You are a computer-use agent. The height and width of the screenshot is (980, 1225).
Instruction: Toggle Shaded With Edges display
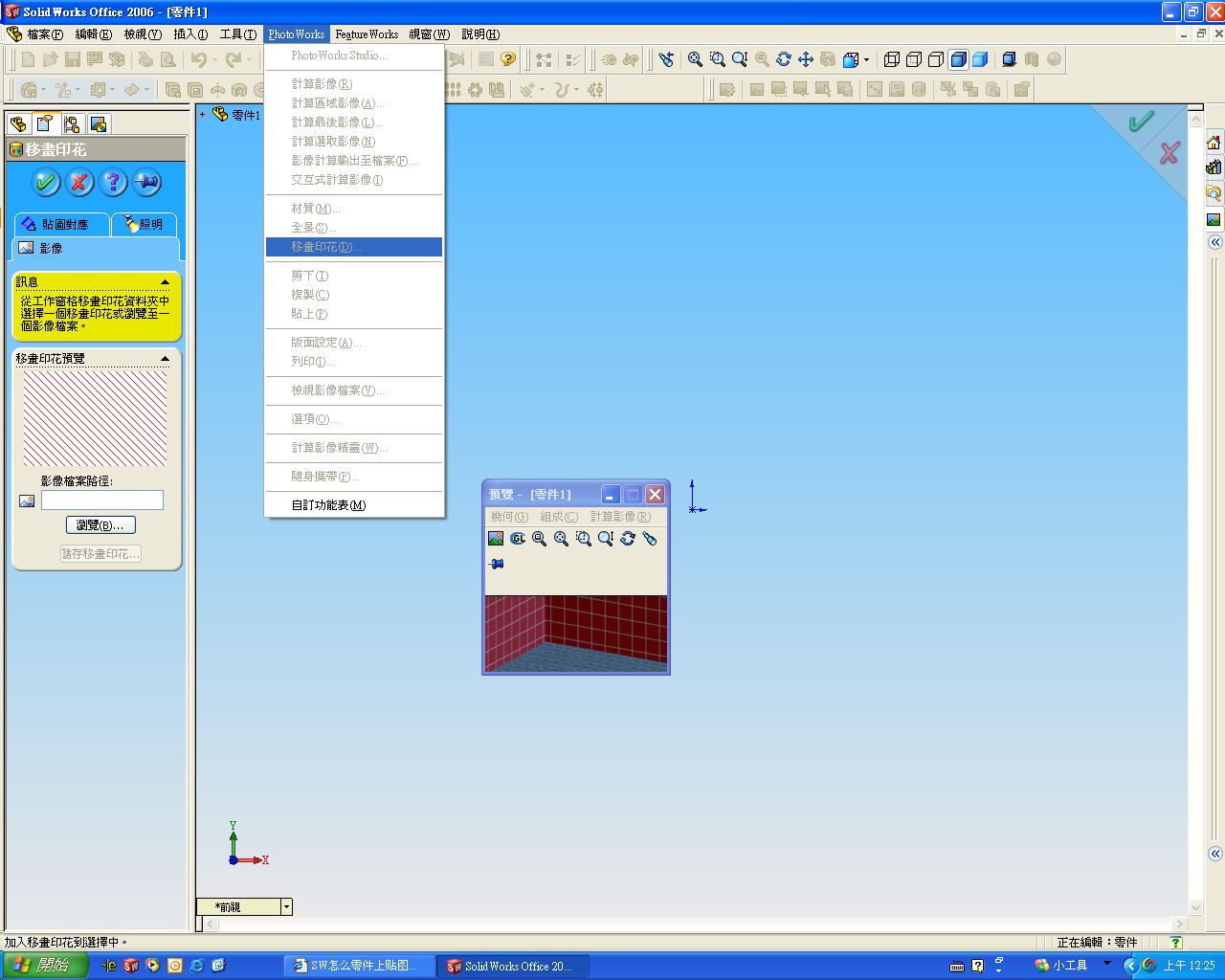coord(958,59)
